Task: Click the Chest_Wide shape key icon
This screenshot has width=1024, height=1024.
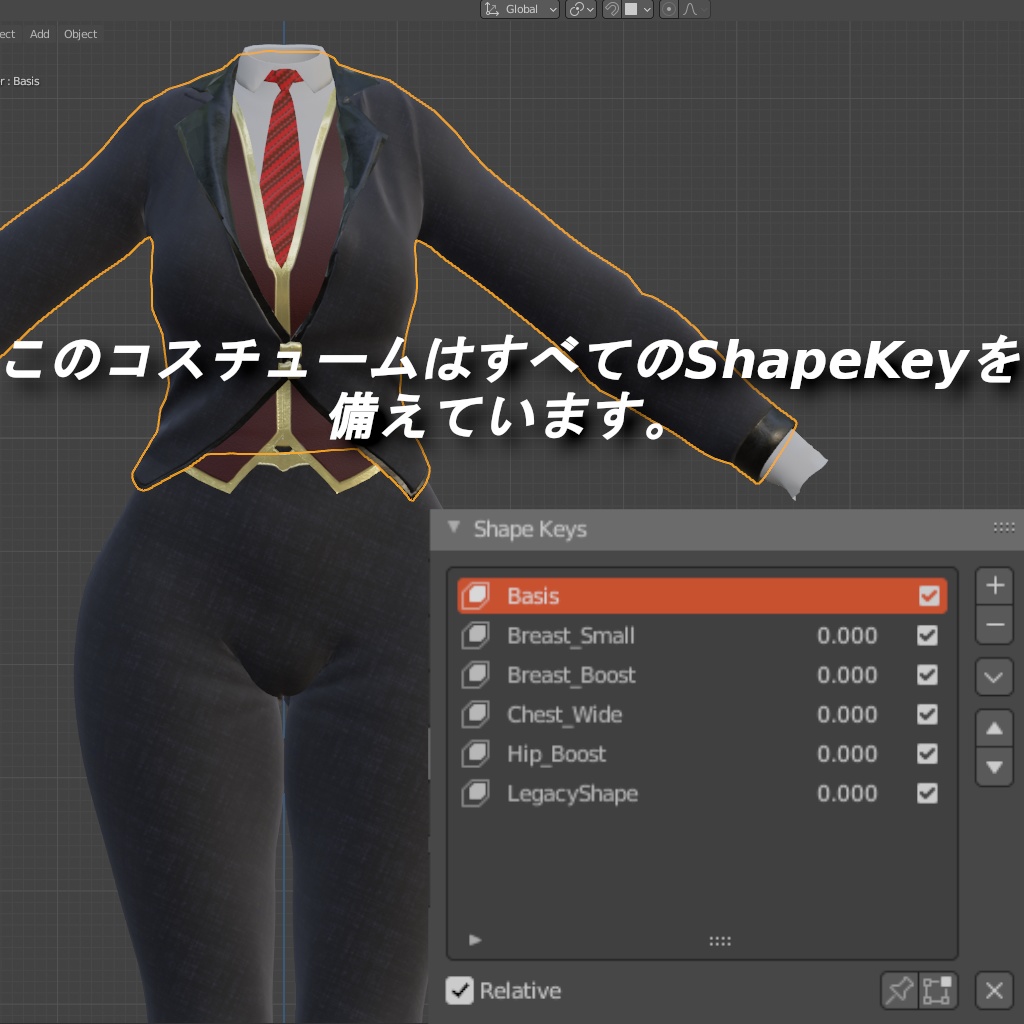Action: click(475, 714)
